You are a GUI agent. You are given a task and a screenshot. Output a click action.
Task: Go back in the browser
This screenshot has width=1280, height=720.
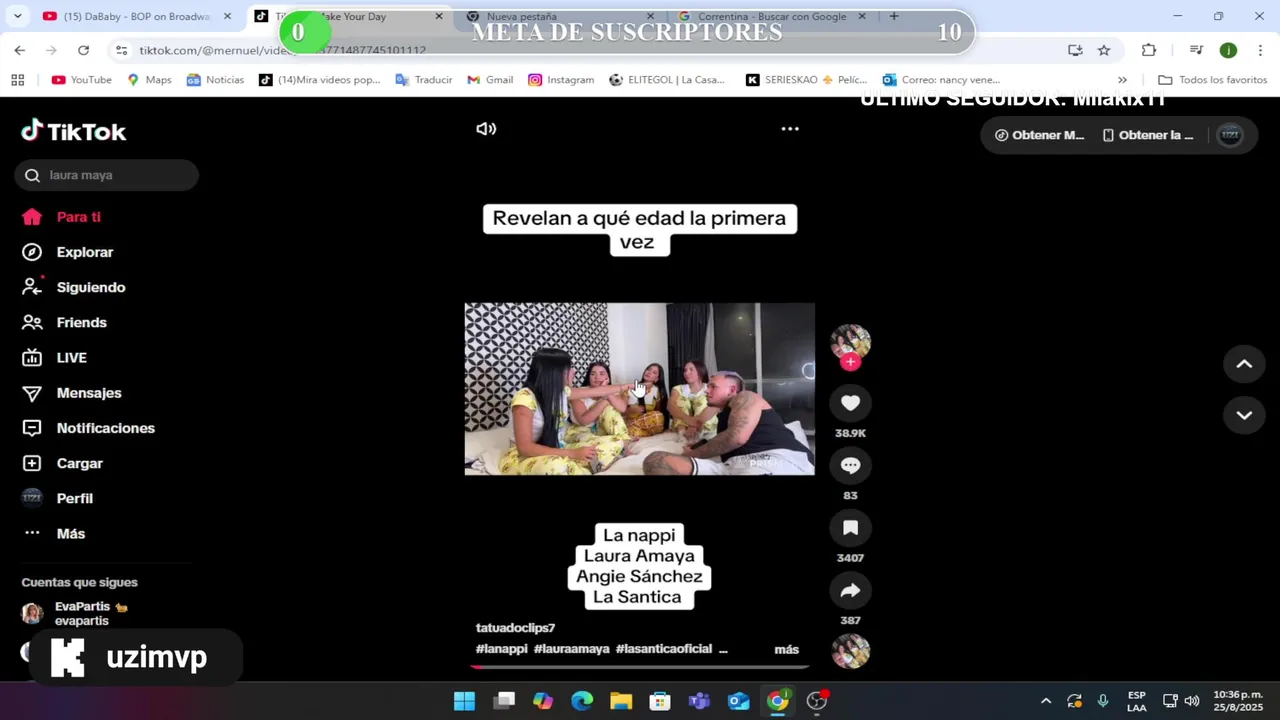(x=20, y=50)
